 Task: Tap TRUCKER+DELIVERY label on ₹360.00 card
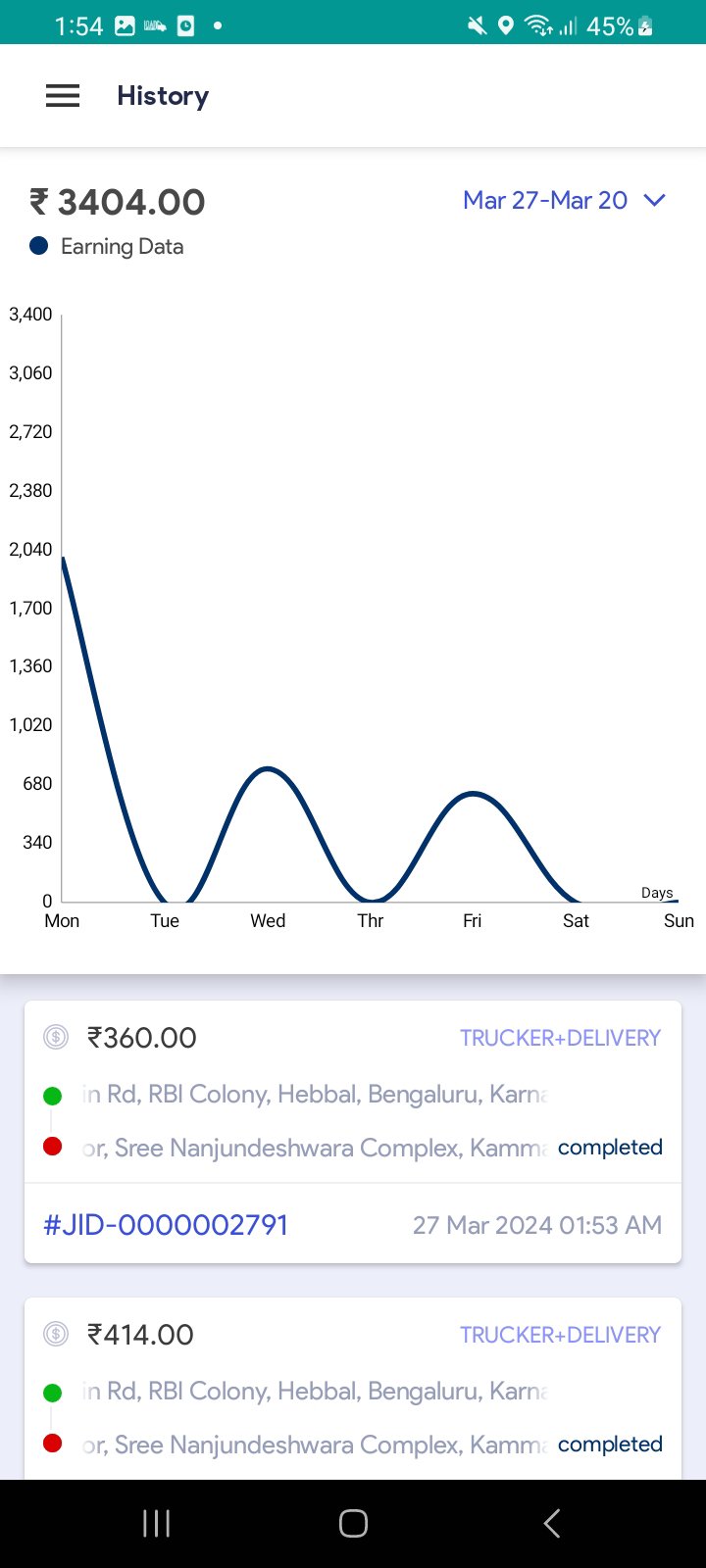point(561,1038)
